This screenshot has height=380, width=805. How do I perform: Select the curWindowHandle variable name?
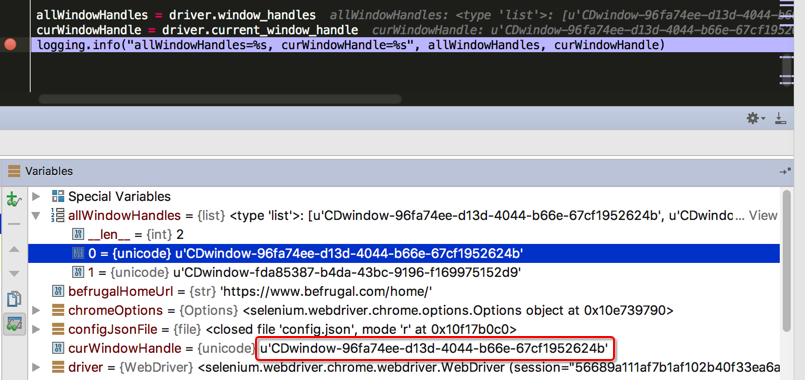[x=125, y=348]
